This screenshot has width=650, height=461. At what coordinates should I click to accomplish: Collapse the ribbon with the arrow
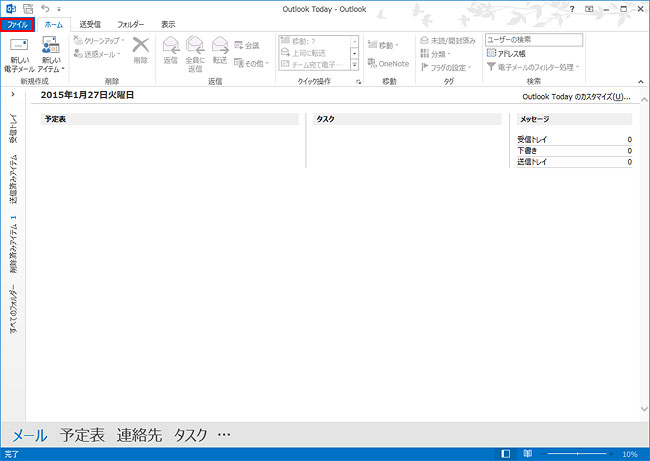click(x=640, y=82)
